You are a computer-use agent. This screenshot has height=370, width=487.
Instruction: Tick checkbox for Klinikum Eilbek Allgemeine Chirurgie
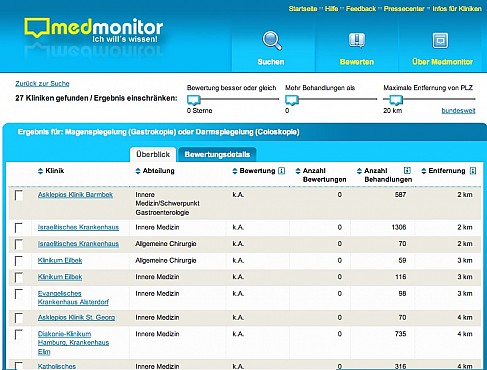point(19,261)
